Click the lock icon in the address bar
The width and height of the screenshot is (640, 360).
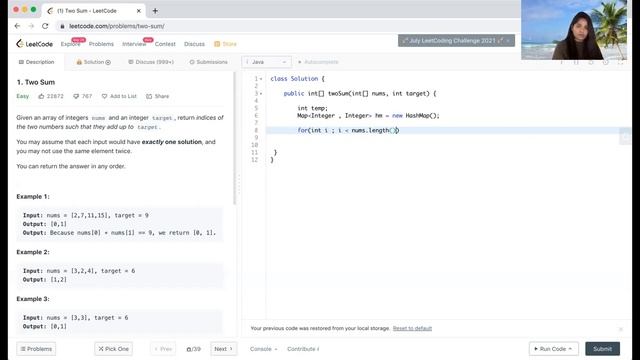[x=62, y=26]
